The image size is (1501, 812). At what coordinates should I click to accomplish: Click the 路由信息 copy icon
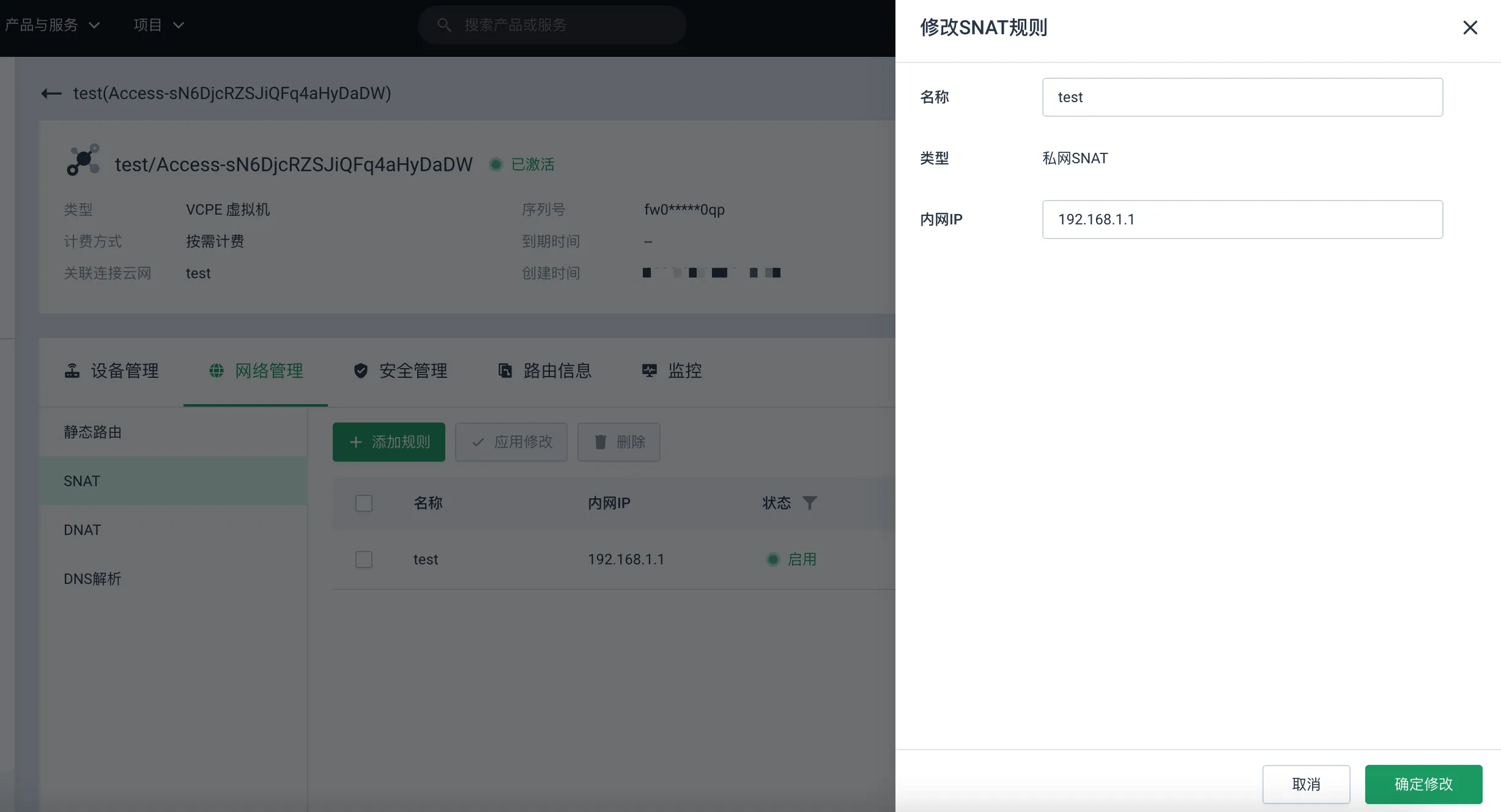click(x=505, y=371)
